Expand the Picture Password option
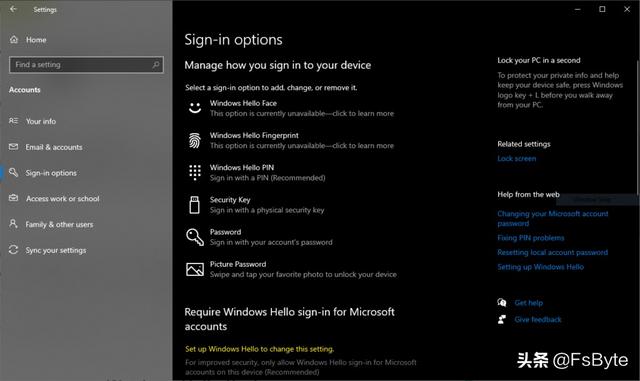 click(x=290, y=270)
